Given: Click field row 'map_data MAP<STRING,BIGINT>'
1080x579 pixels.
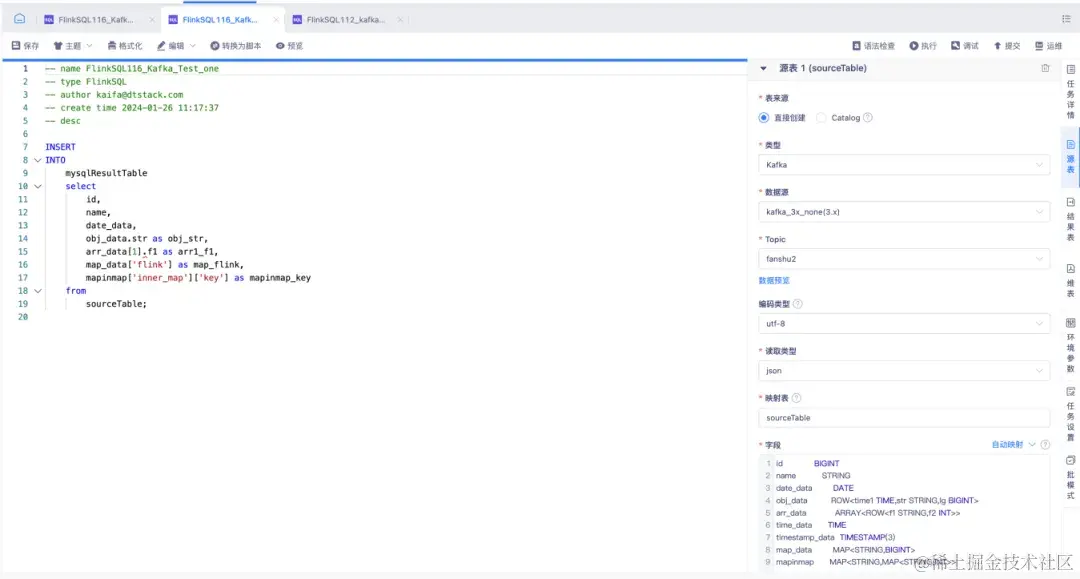Looking at the screenshot, I should [x=904, y=549].
